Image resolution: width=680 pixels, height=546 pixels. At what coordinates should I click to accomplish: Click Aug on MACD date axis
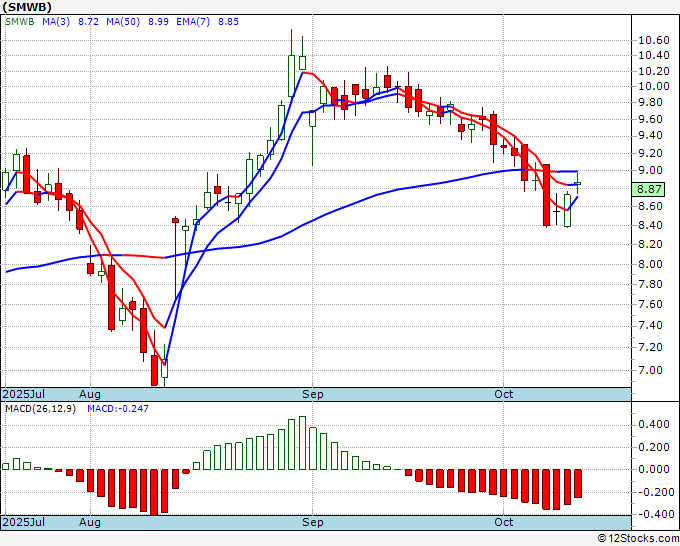(90, 522)
